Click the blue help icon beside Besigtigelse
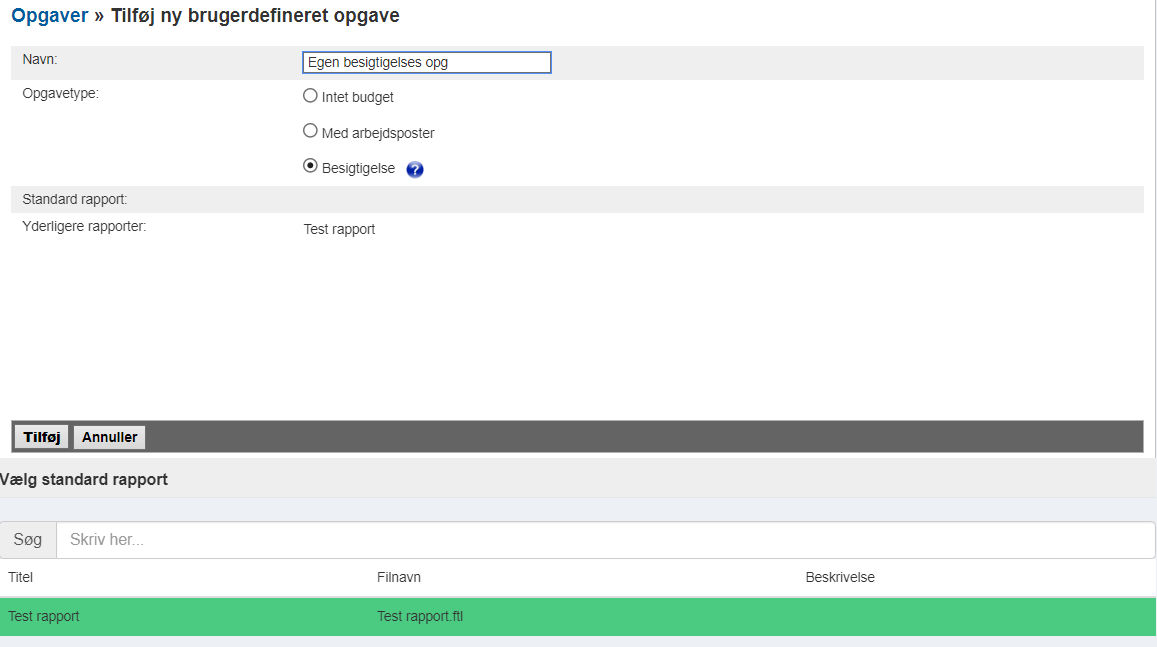The image size is (1157, 647). pyautogui.click(x=415, y=170)
